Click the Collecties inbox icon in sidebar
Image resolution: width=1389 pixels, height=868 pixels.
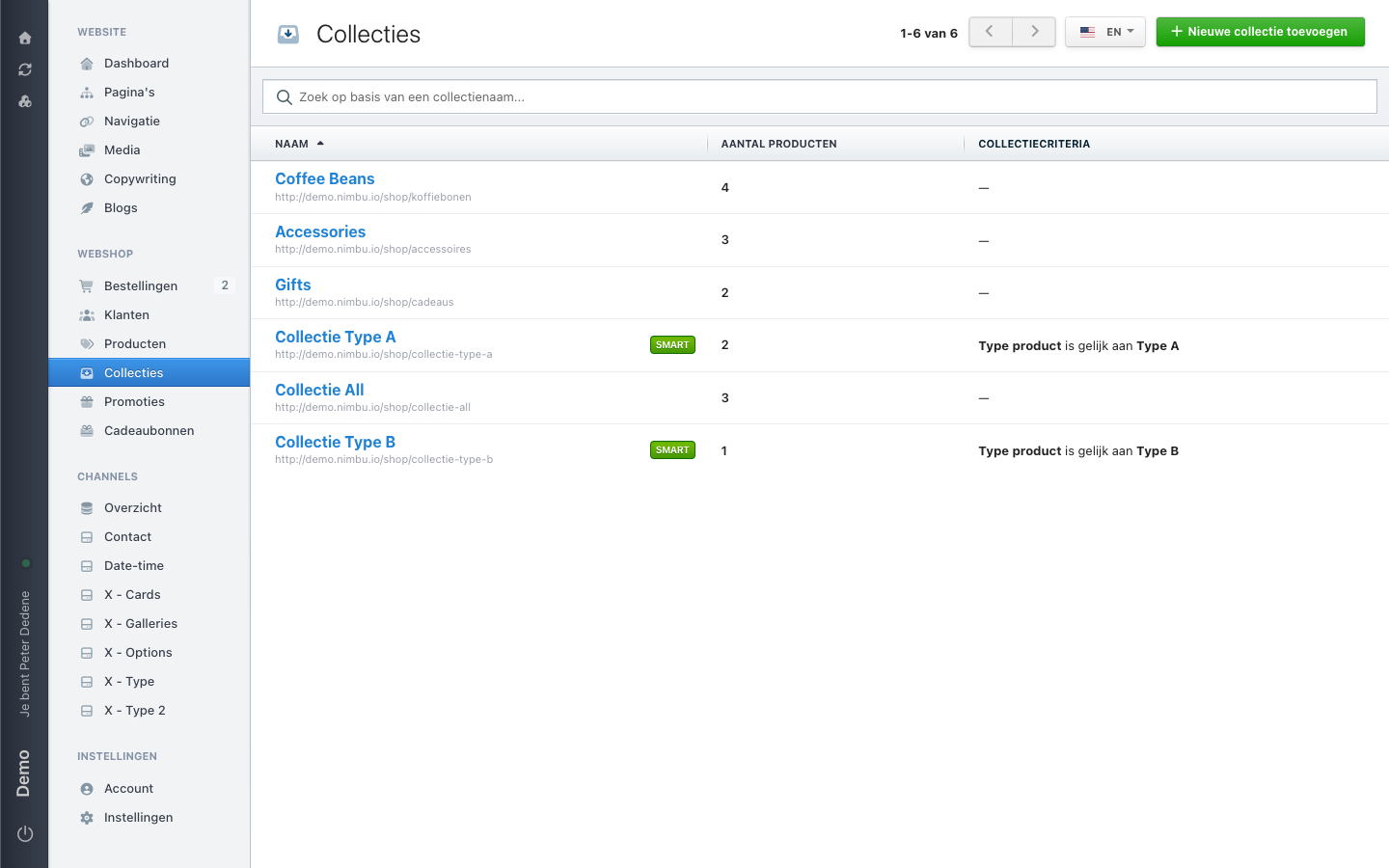tap(87, 373)
